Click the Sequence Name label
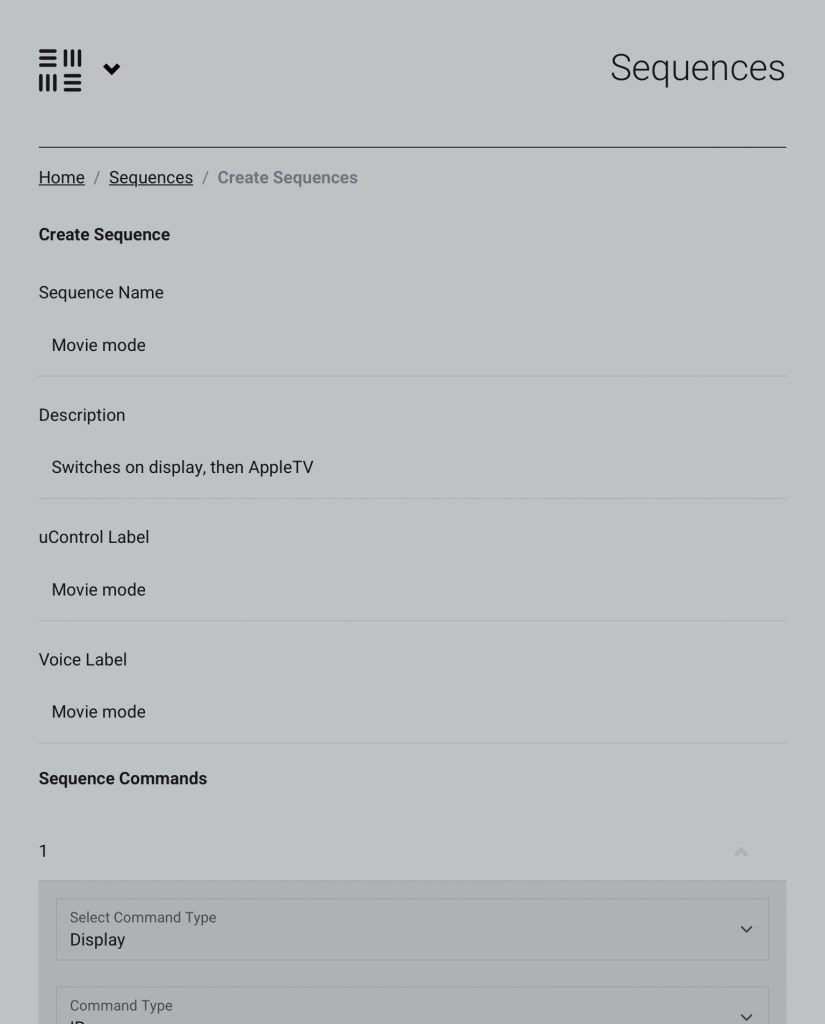 [x=101, y=293]
